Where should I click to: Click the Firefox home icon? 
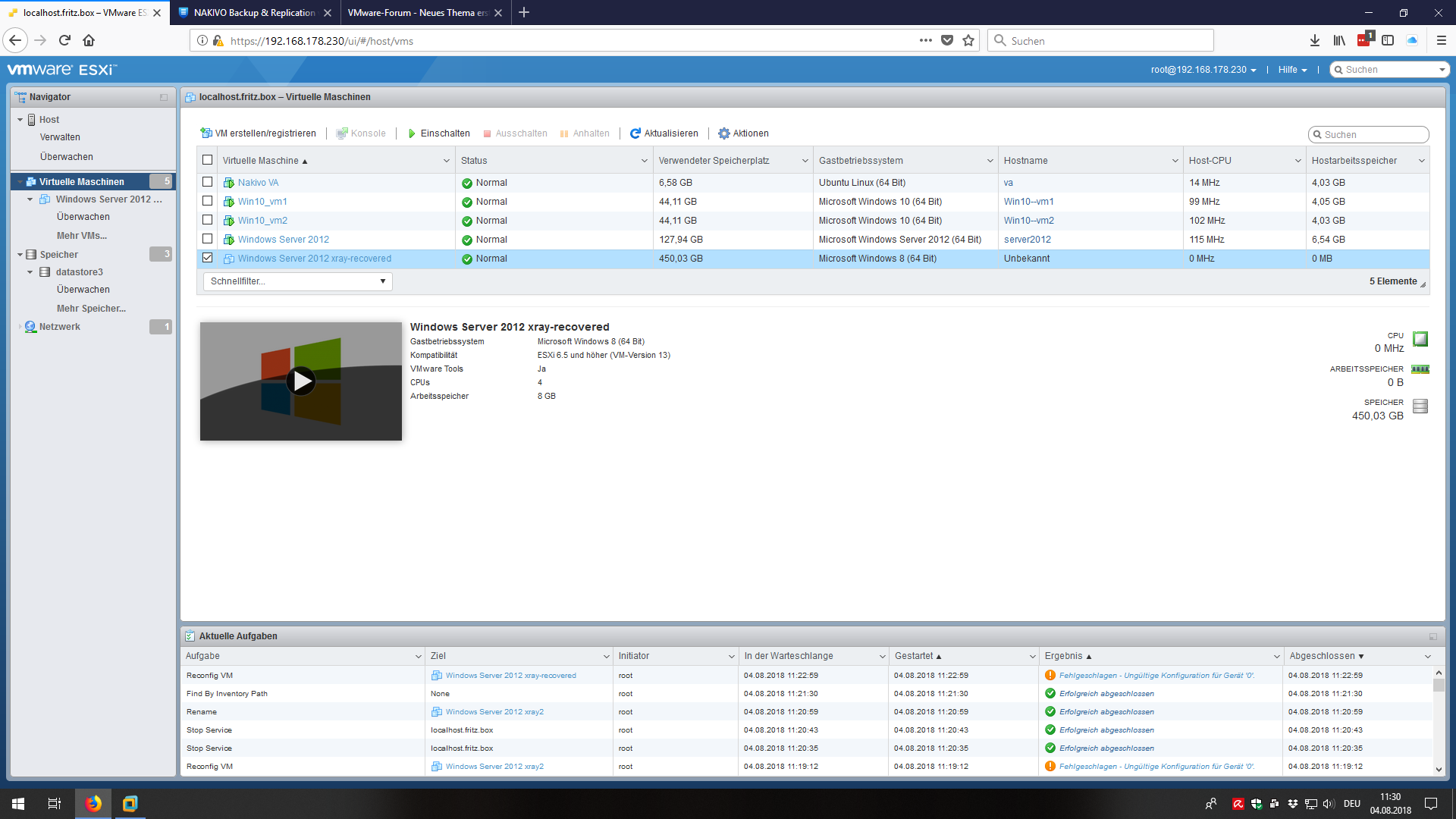click(89, 41)
